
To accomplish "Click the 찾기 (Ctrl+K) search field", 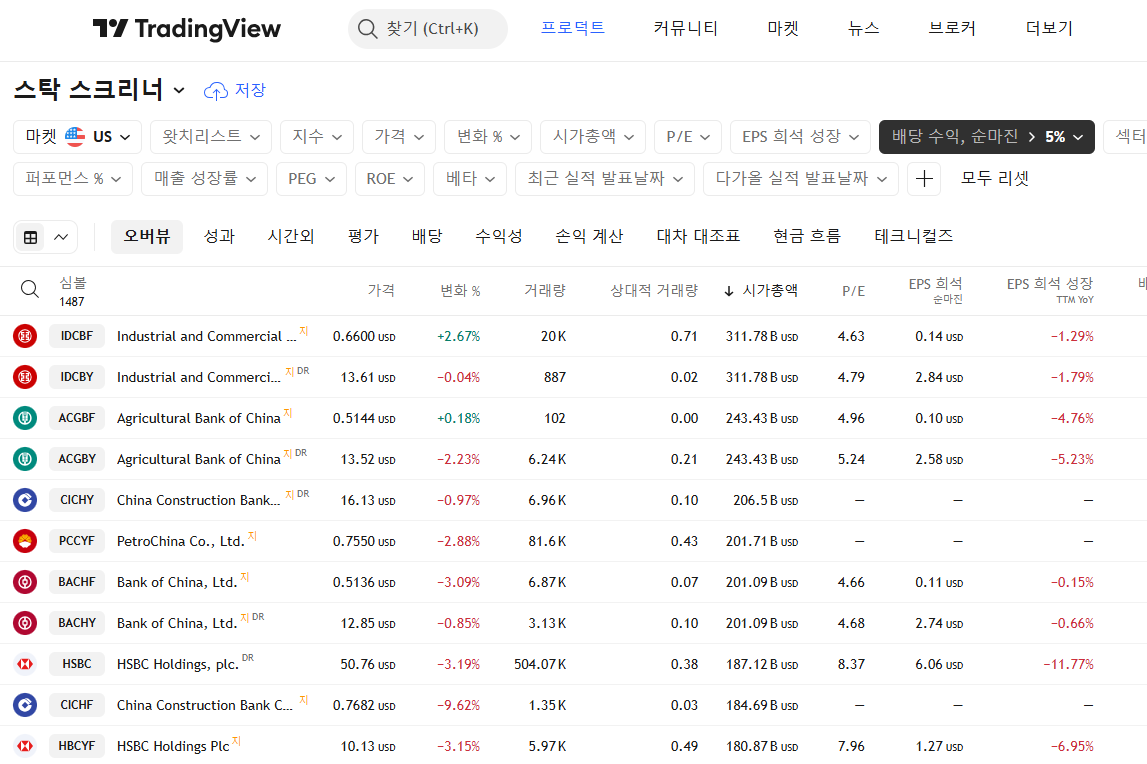I will pyautogui.click(x=428, y=29).
